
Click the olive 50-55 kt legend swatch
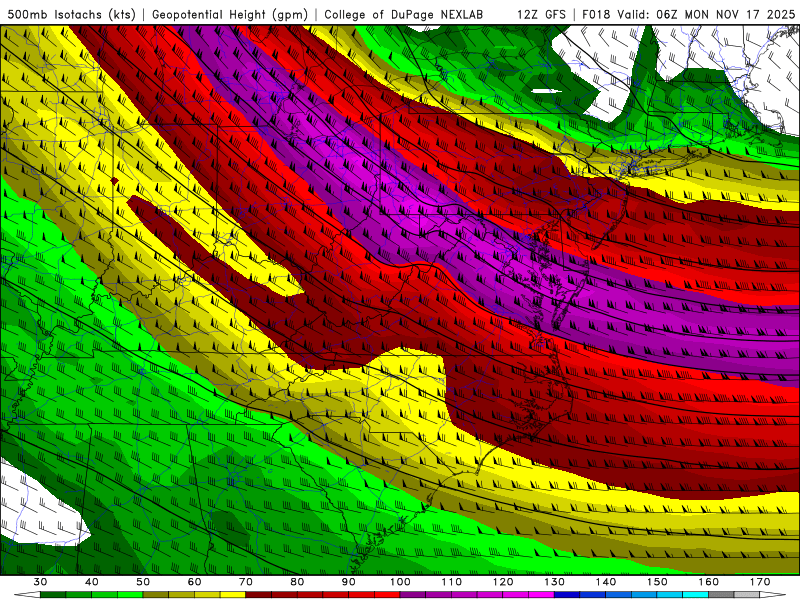156,595
